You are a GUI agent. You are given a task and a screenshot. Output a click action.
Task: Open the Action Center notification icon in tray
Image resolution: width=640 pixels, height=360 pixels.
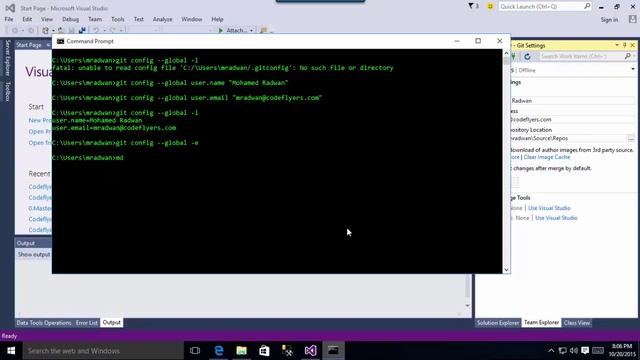tap(585, 351)
